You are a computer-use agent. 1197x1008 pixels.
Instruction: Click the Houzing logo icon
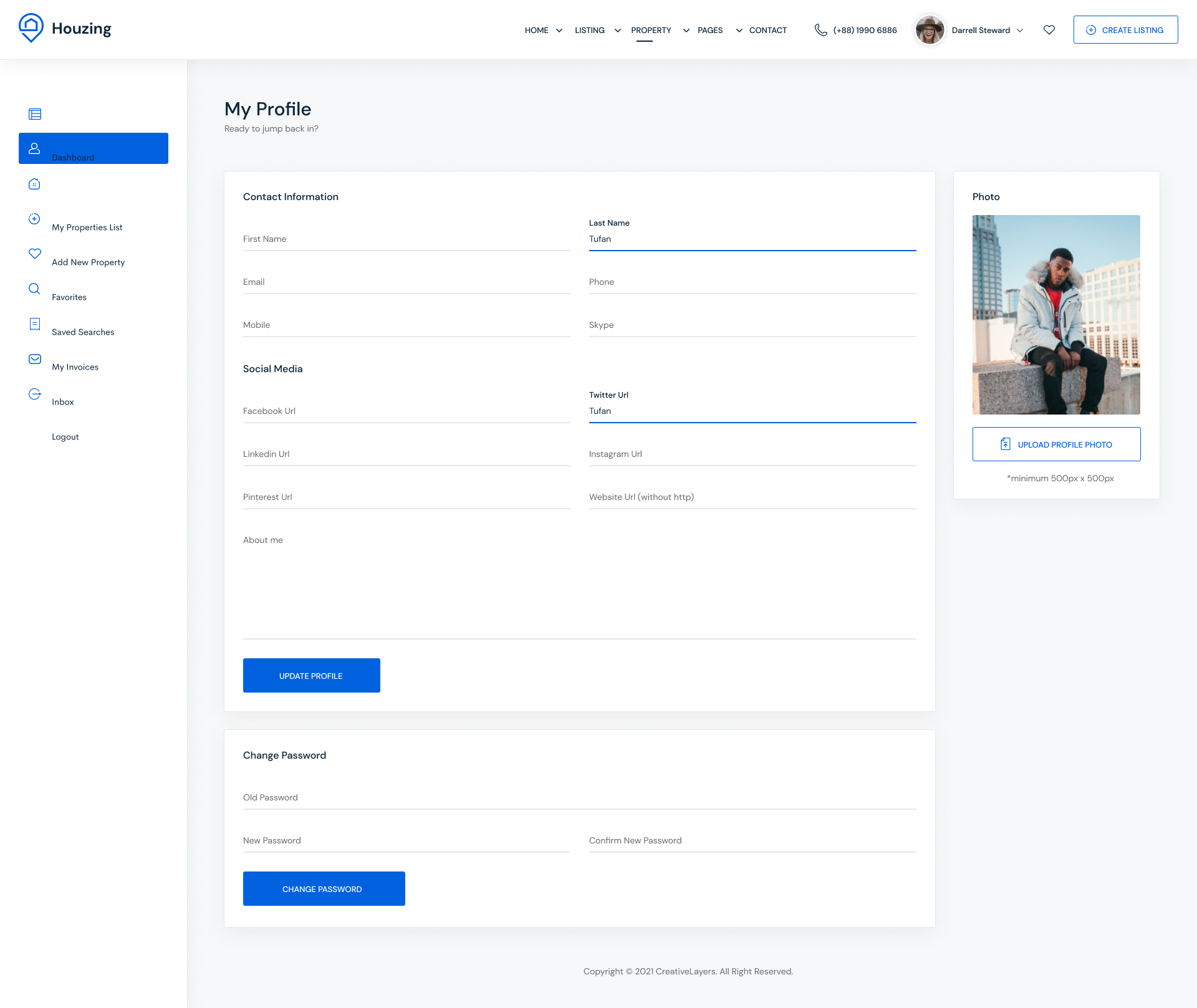point(31,28)
